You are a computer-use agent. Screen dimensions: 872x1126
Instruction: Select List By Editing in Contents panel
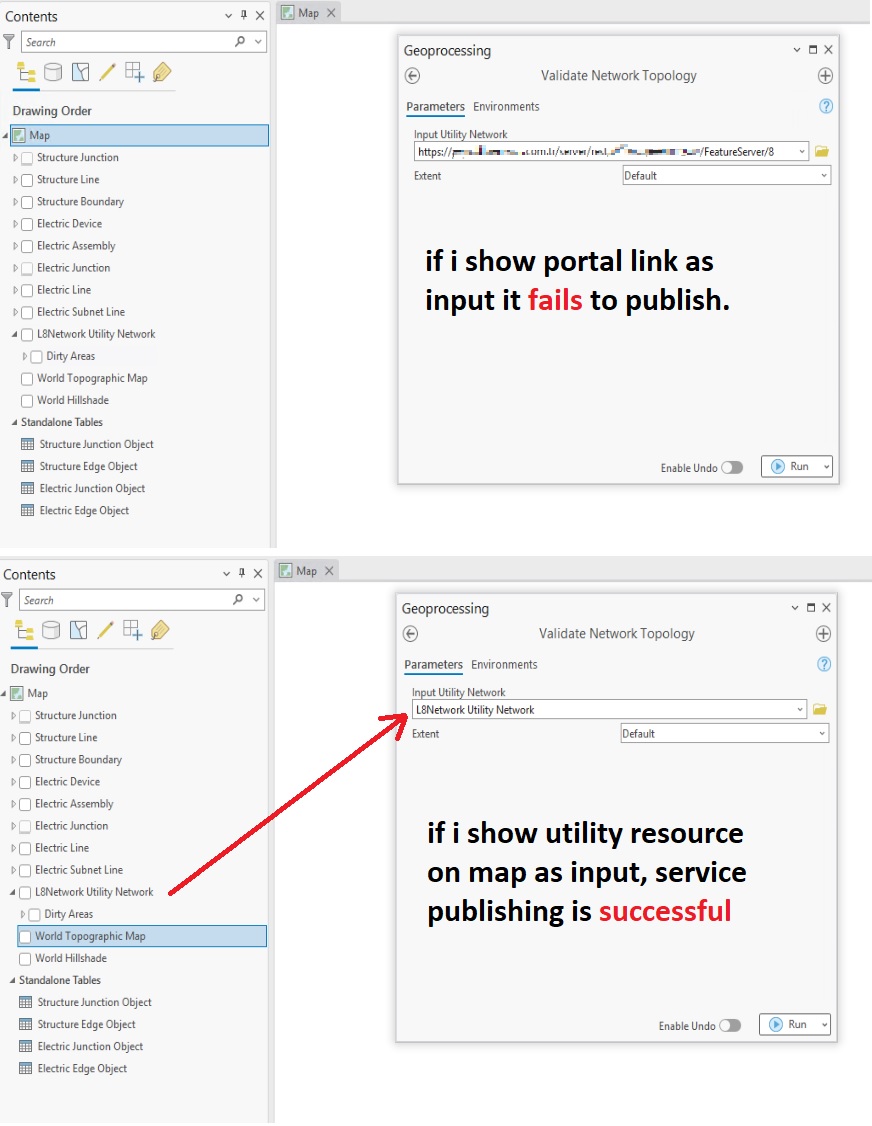coord(106,72)
